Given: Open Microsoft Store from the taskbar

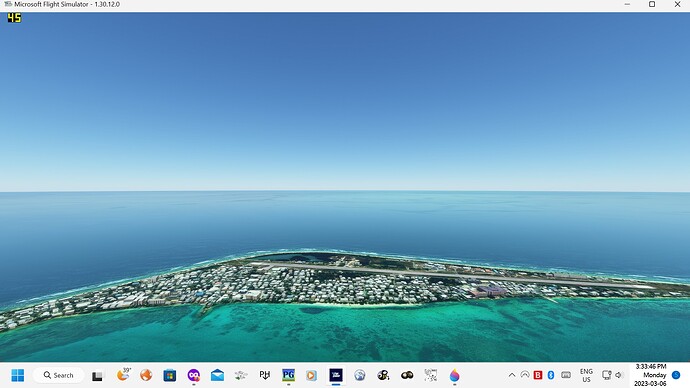Looking at the screenshot, I should 170,375.
